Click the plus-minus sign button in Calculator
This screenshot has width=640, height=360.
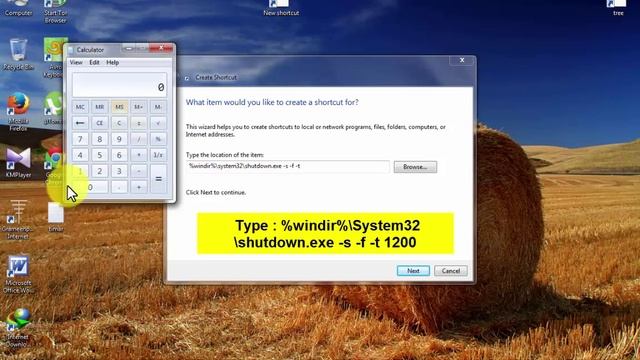point(139,123)
